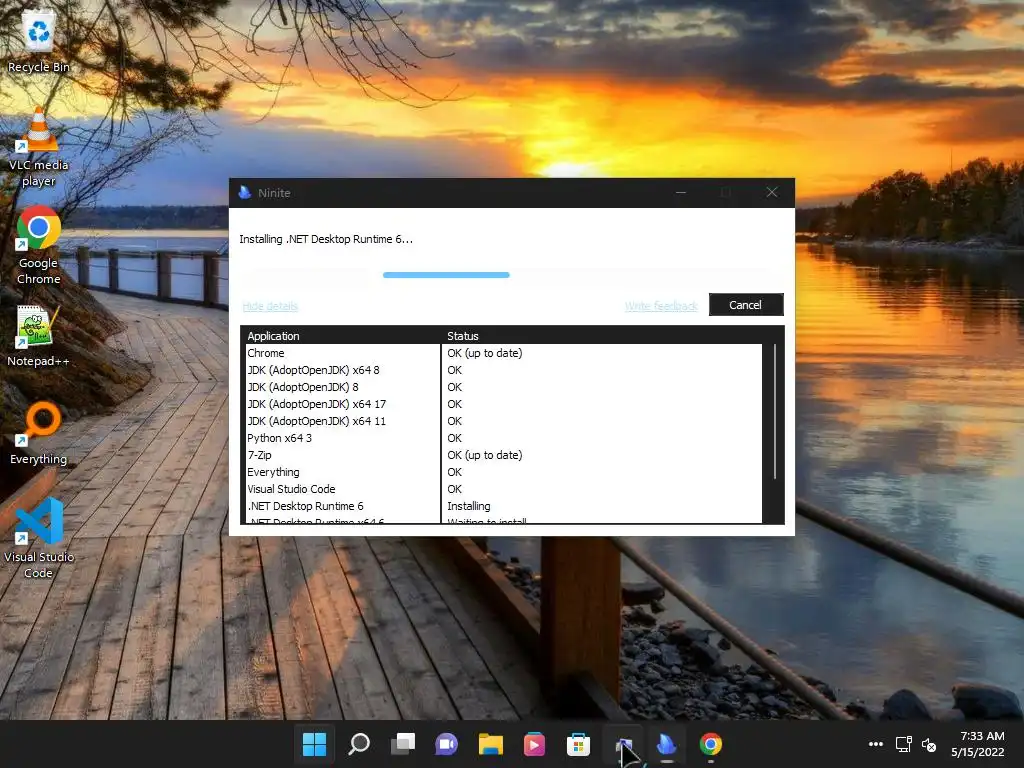The height and width of the screenshot is (768, 1024).
Task: Select the Chrome row in the list
Action: 504,353
